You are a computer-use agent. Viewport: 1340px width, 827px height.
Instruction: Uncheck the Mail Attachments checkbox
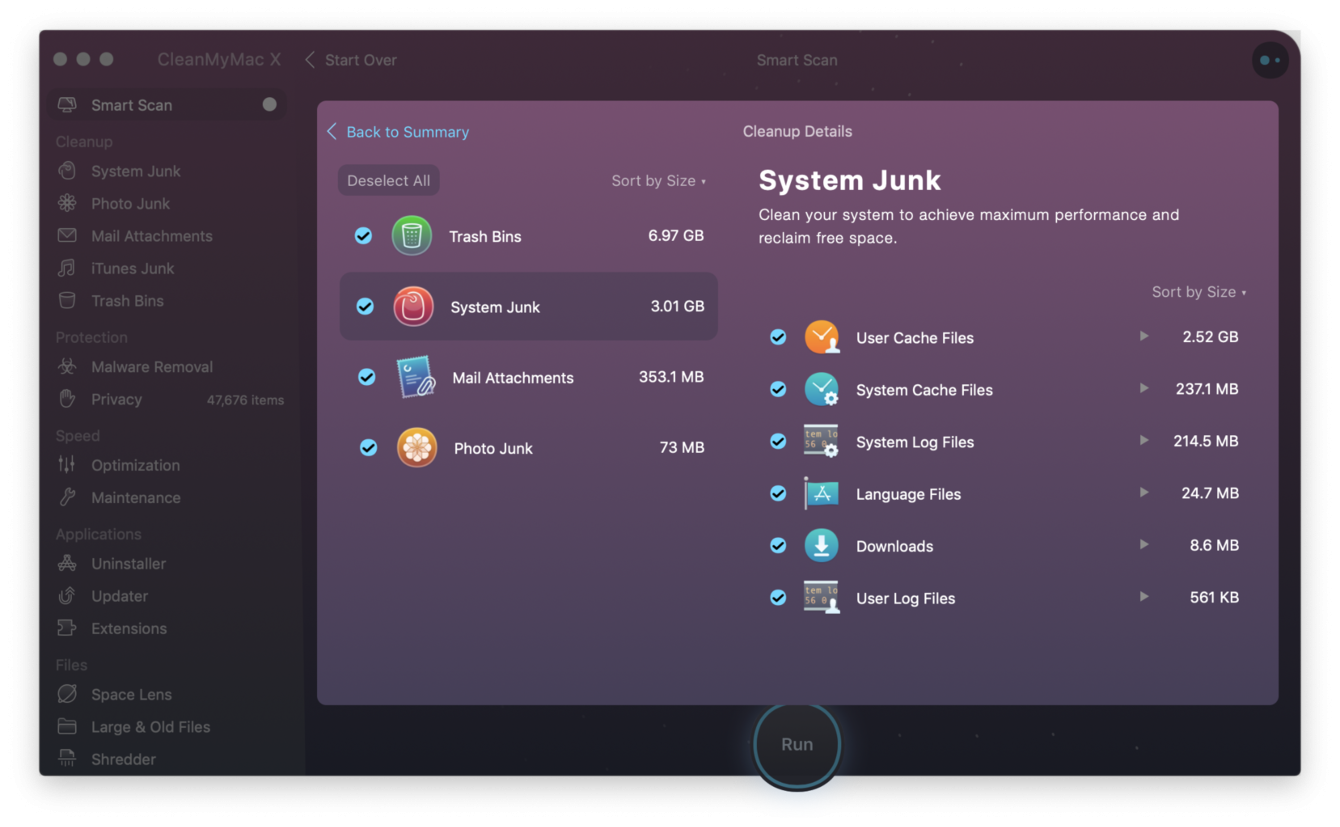(x=367, y=377)
